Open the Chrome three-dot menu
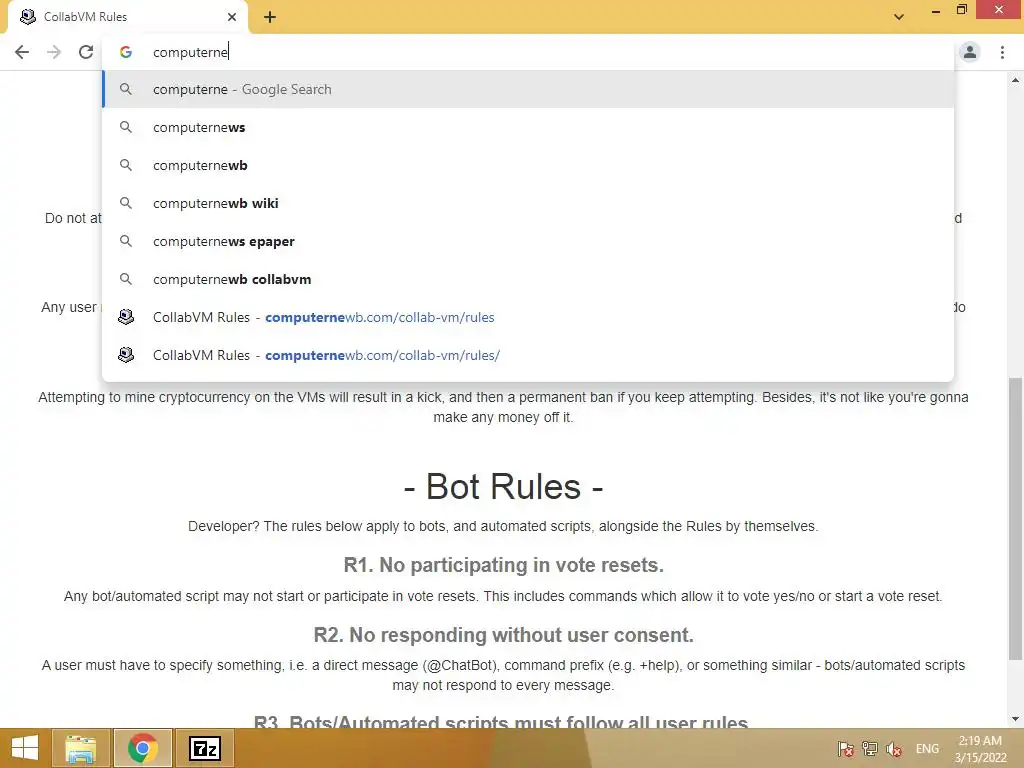Screen dimensions: 1024x768 tap(1002, 52)
